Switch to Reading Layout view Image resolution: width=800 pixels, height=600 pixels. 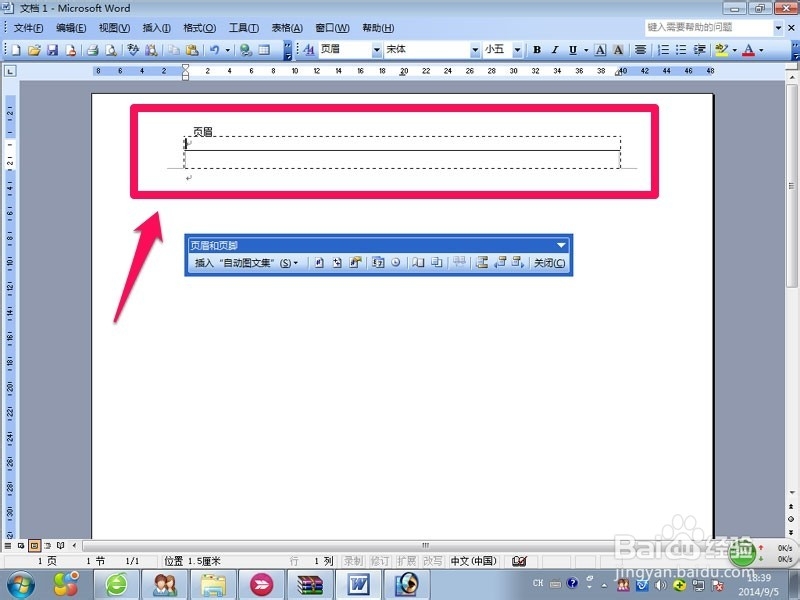click(x=60, y=546)
